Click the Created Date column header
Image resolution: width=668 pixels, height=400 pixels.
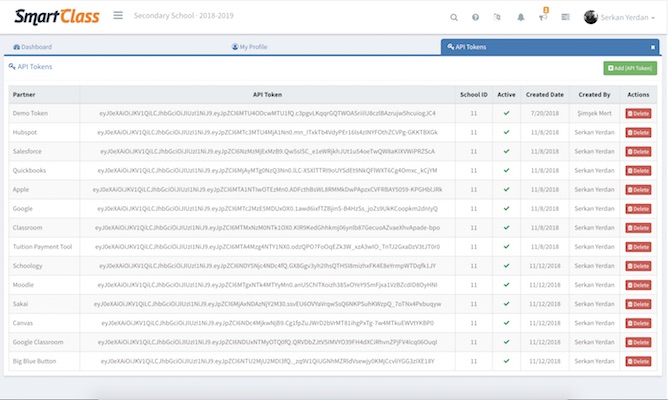(x=544, y=95)
